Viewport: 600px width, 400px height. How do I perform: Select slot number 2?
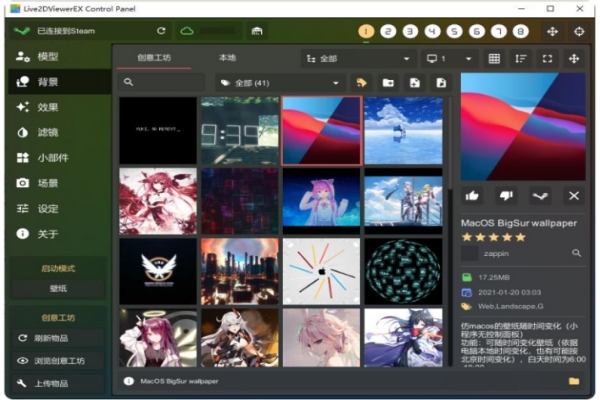click(x=388, y=31)
